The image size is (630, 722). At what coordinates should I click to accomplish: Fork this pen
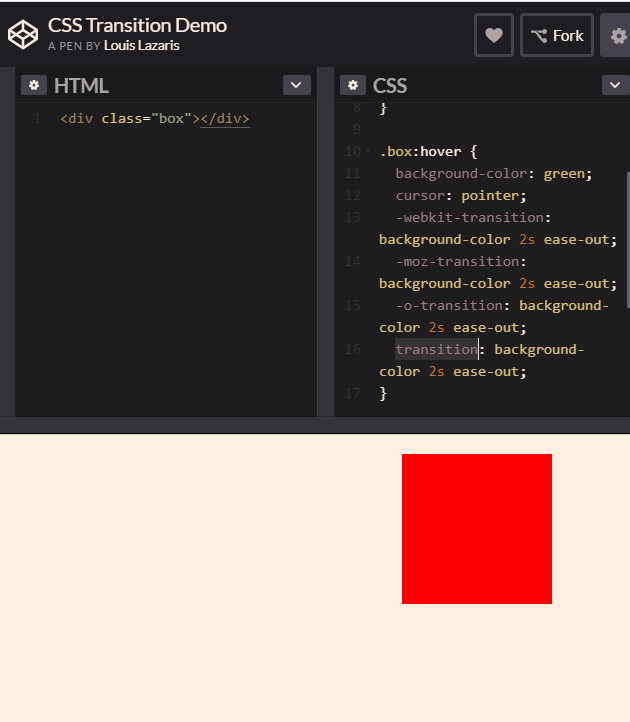coord(557,35)
